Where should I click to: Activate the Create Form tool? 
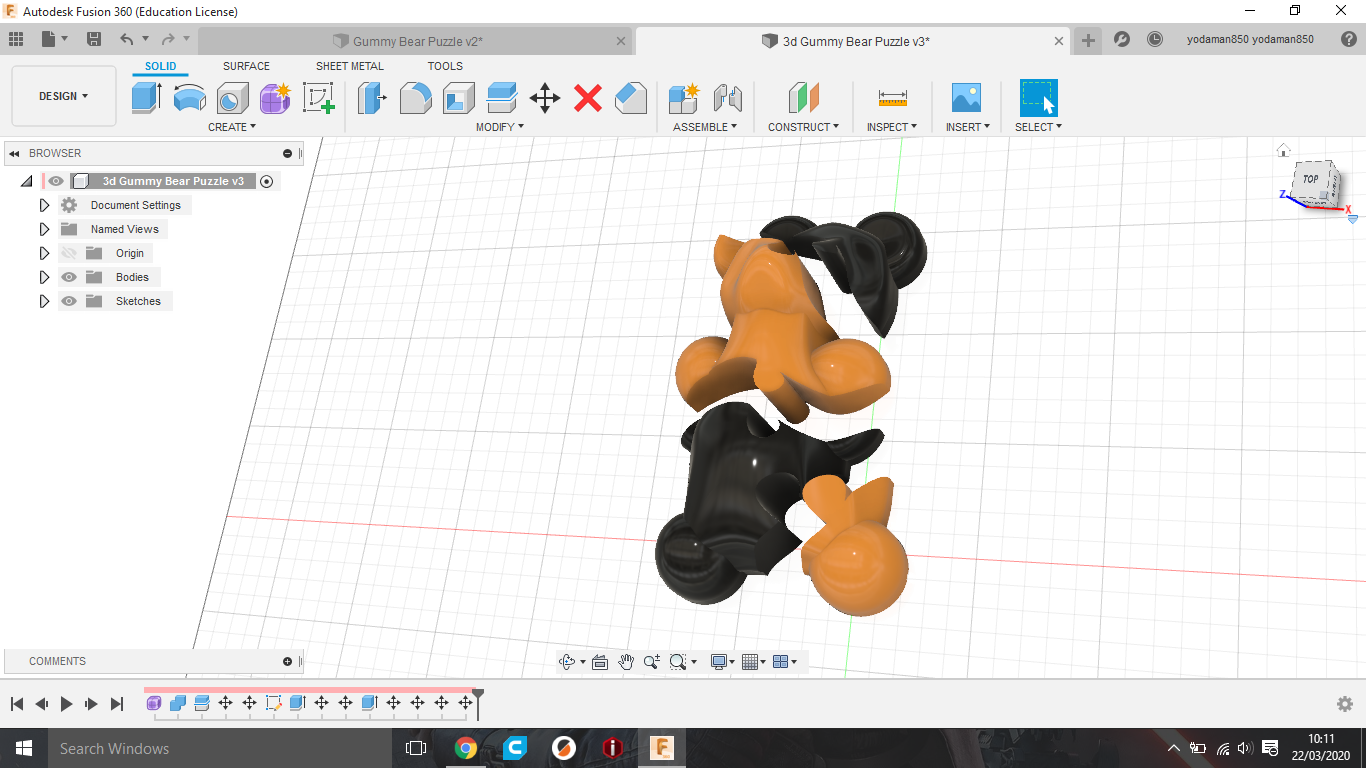coord(275,98)
